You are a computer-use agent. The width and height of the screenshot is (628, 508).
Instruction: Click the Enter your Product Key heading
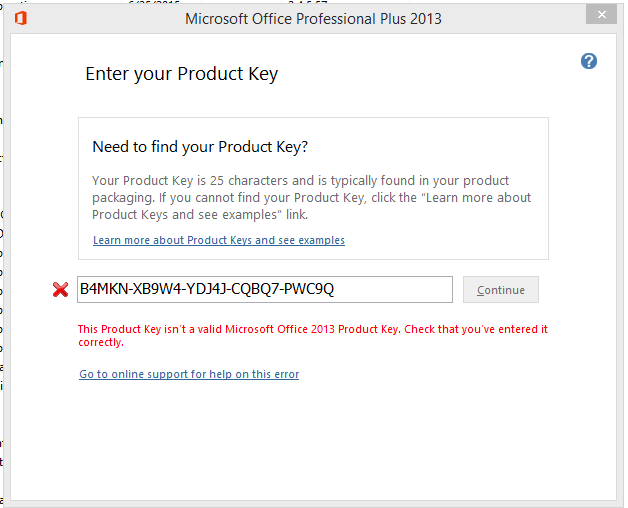[181, 74]
